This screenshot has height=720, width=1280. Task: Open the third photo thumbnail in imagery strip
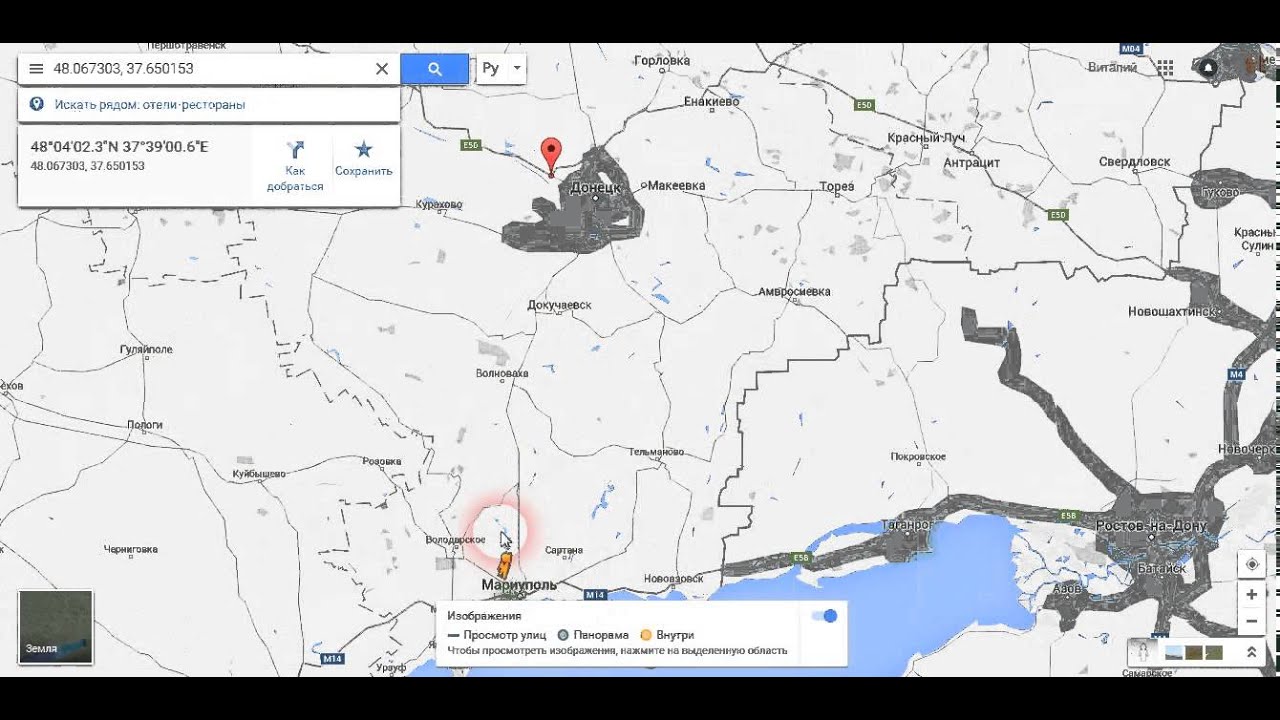[x=1213, y=652]
